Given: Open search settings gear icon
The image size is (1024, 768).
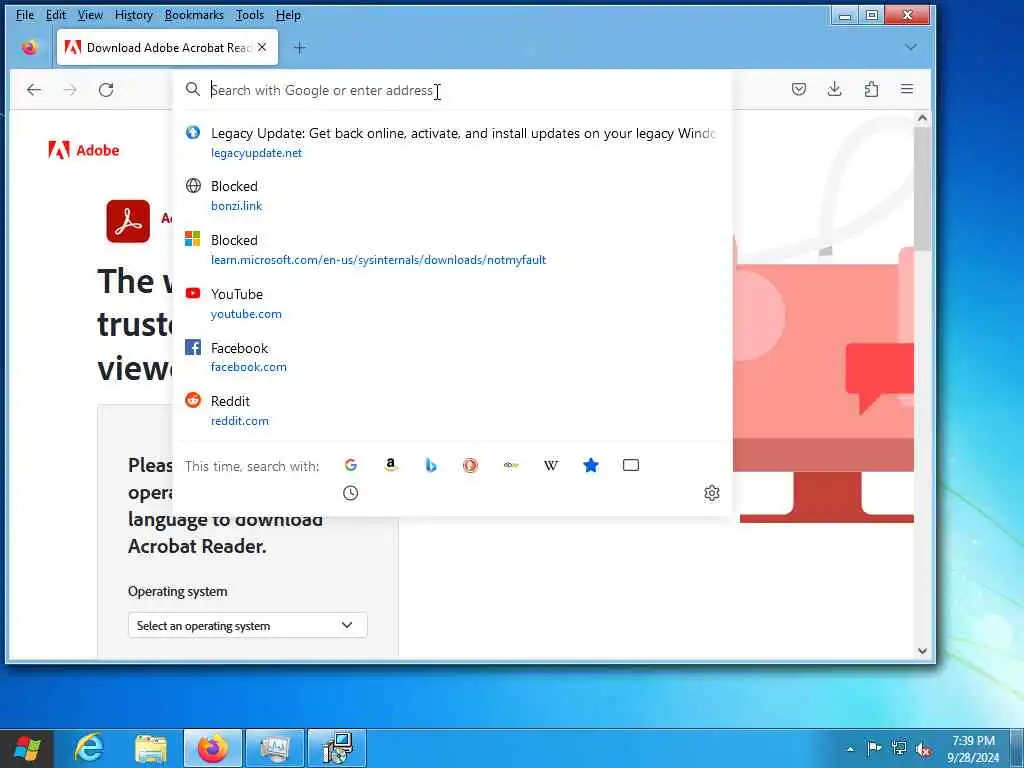Looking at the screenshot, I should coord(712,493).
